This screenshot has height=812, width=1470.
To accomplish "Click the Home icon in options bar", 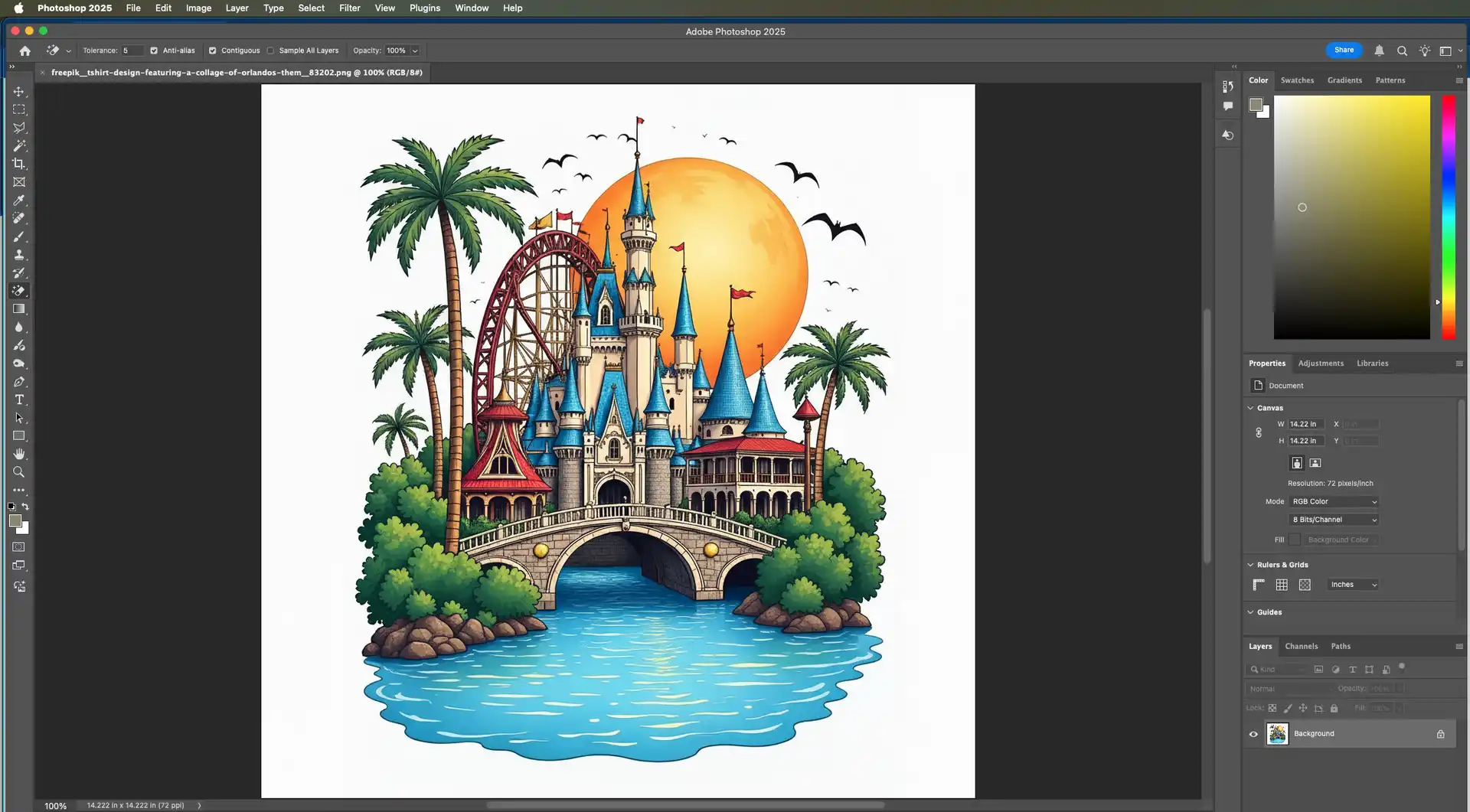I will point(25,51).
